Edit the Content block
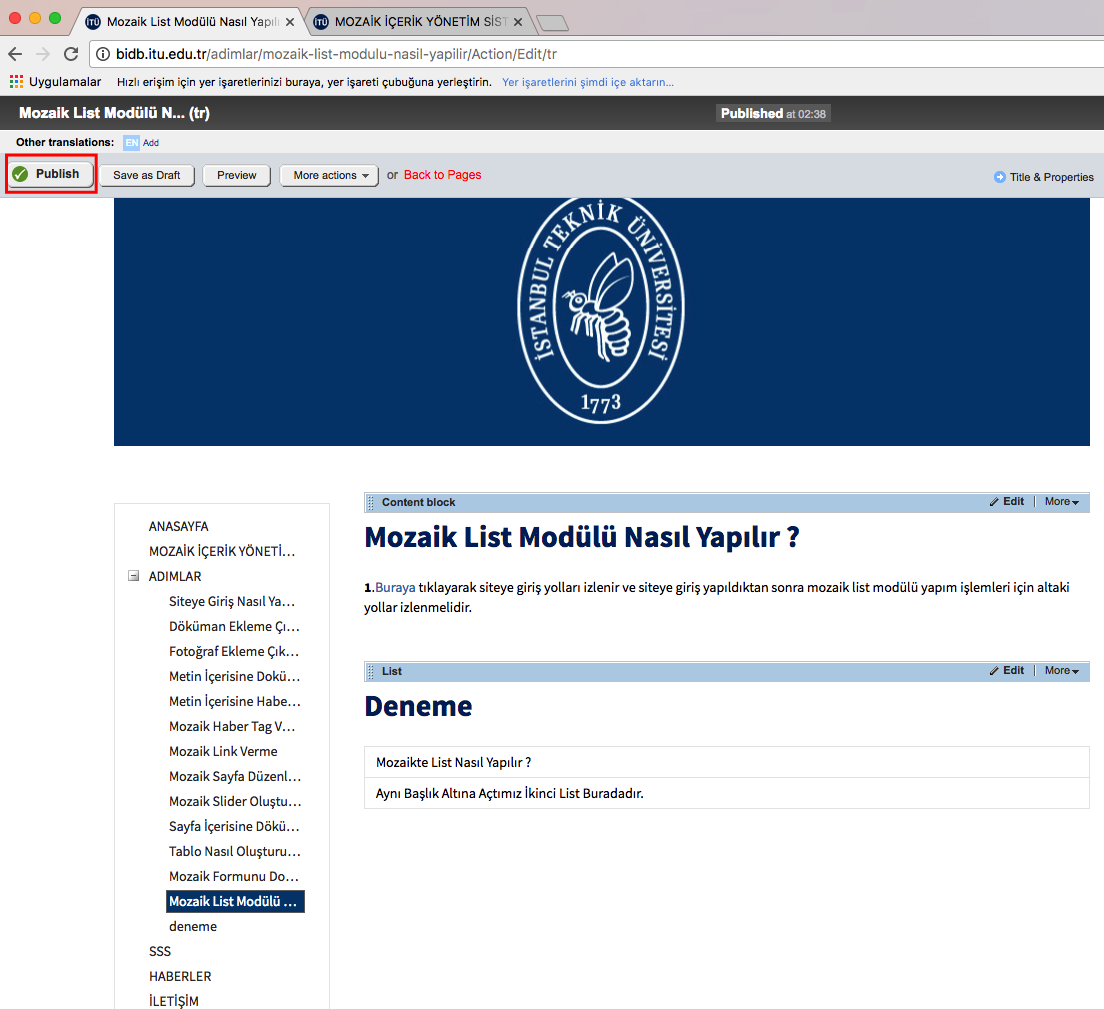Image resolution: width=1104 pixels, height=1009 pixels. click(x=1007, y=501)
